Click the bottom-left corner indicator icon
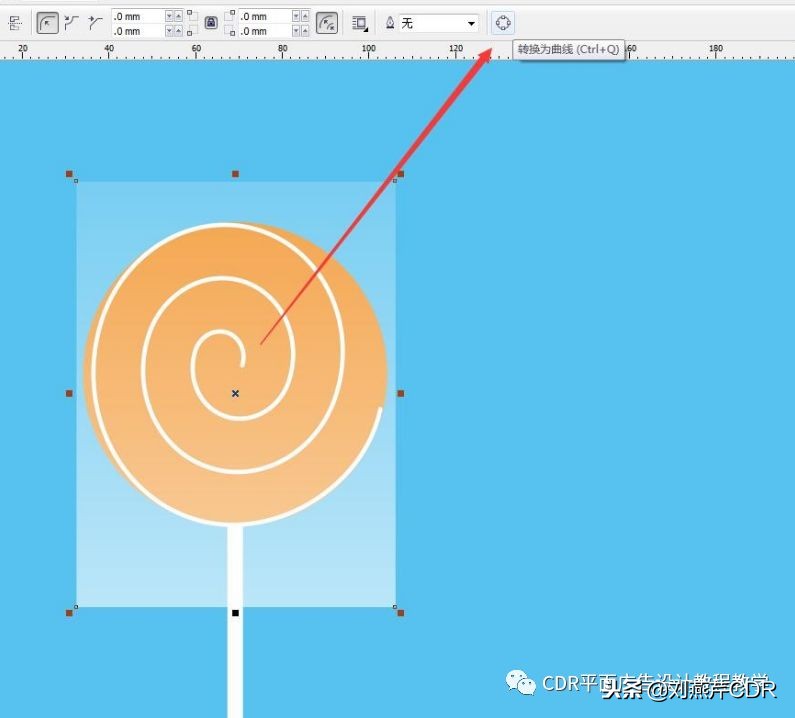The width and height of the screenshot is (795, 718). point(192,31)
